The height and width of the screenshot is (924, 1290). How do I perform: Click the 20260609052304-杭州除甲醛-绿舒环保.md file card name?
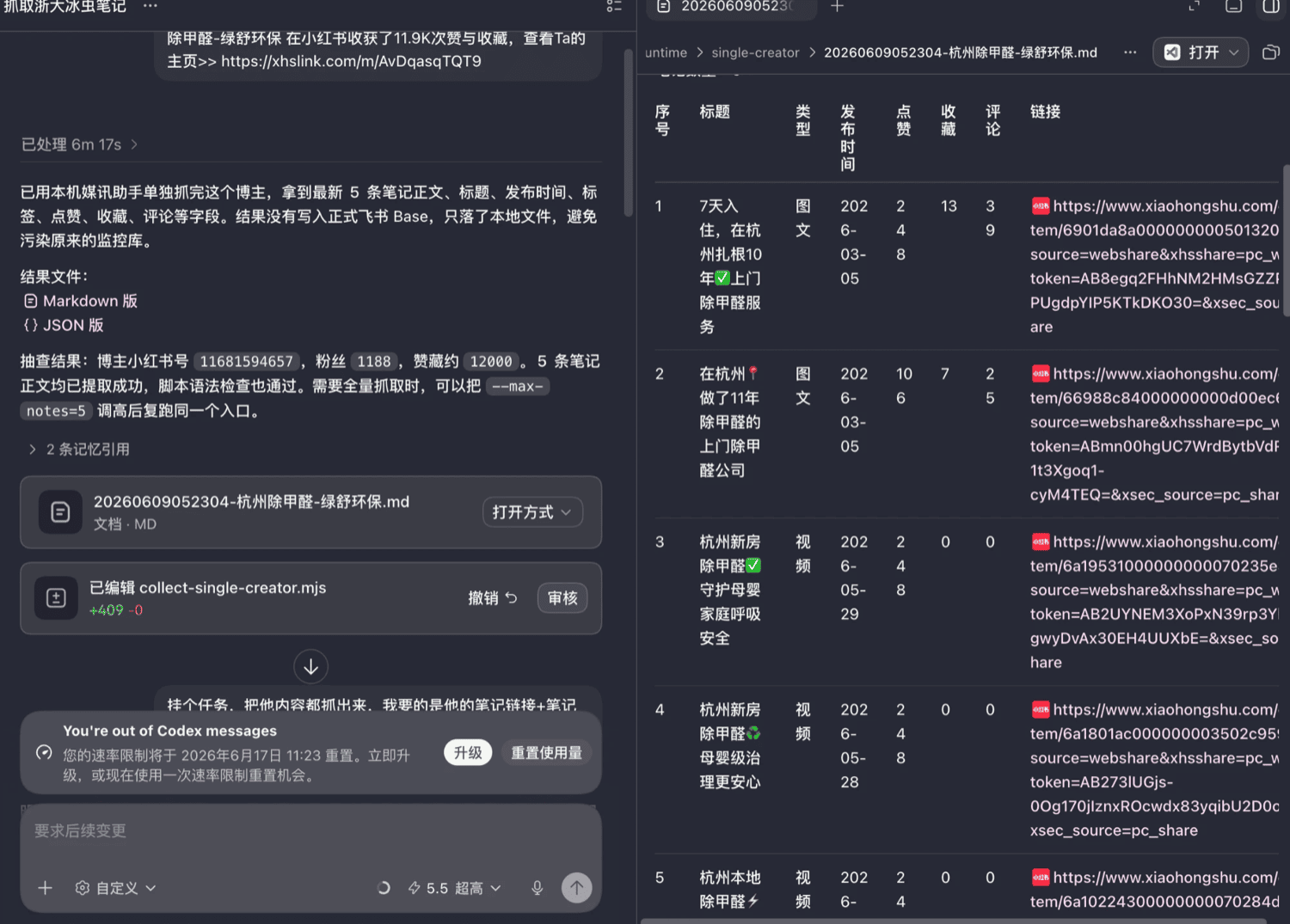251,502
